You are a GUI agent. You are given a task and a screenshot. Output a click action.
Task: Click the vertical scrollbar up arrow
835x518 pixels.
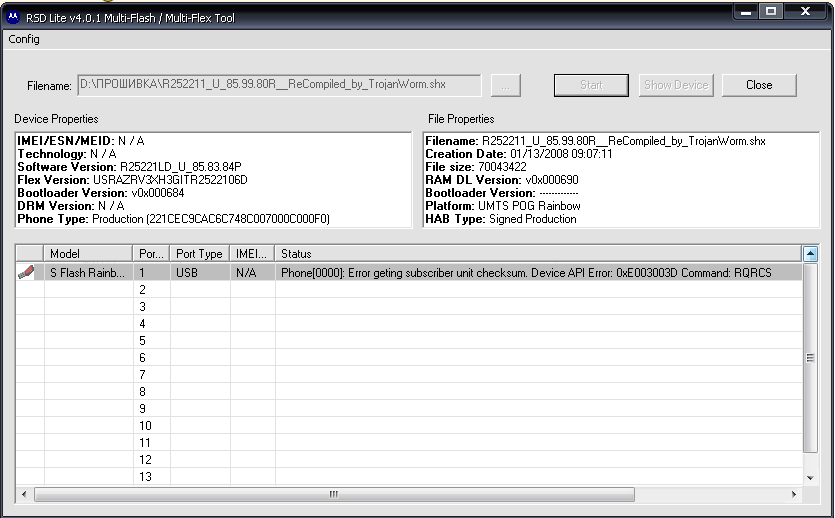(x=810, y=254)
